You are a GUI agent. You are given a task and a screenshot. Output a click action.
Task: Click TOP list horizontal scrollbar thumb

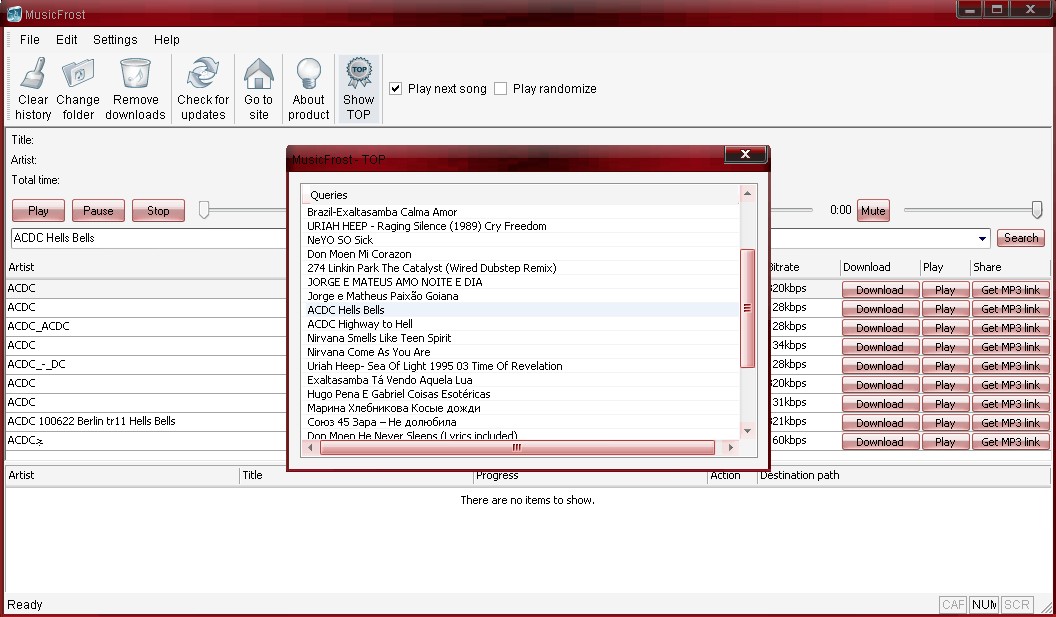(x=517, y=447)
